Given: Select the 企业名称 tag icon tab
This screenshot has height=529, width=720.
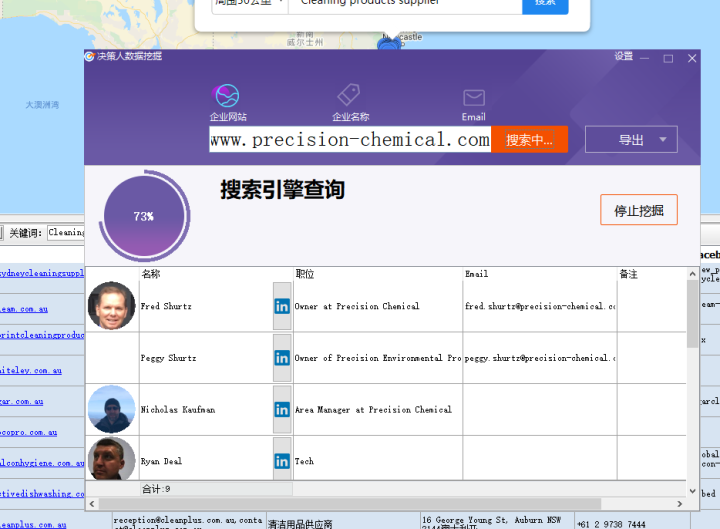Looking at the screenshot, I should (x=349, y=95).
